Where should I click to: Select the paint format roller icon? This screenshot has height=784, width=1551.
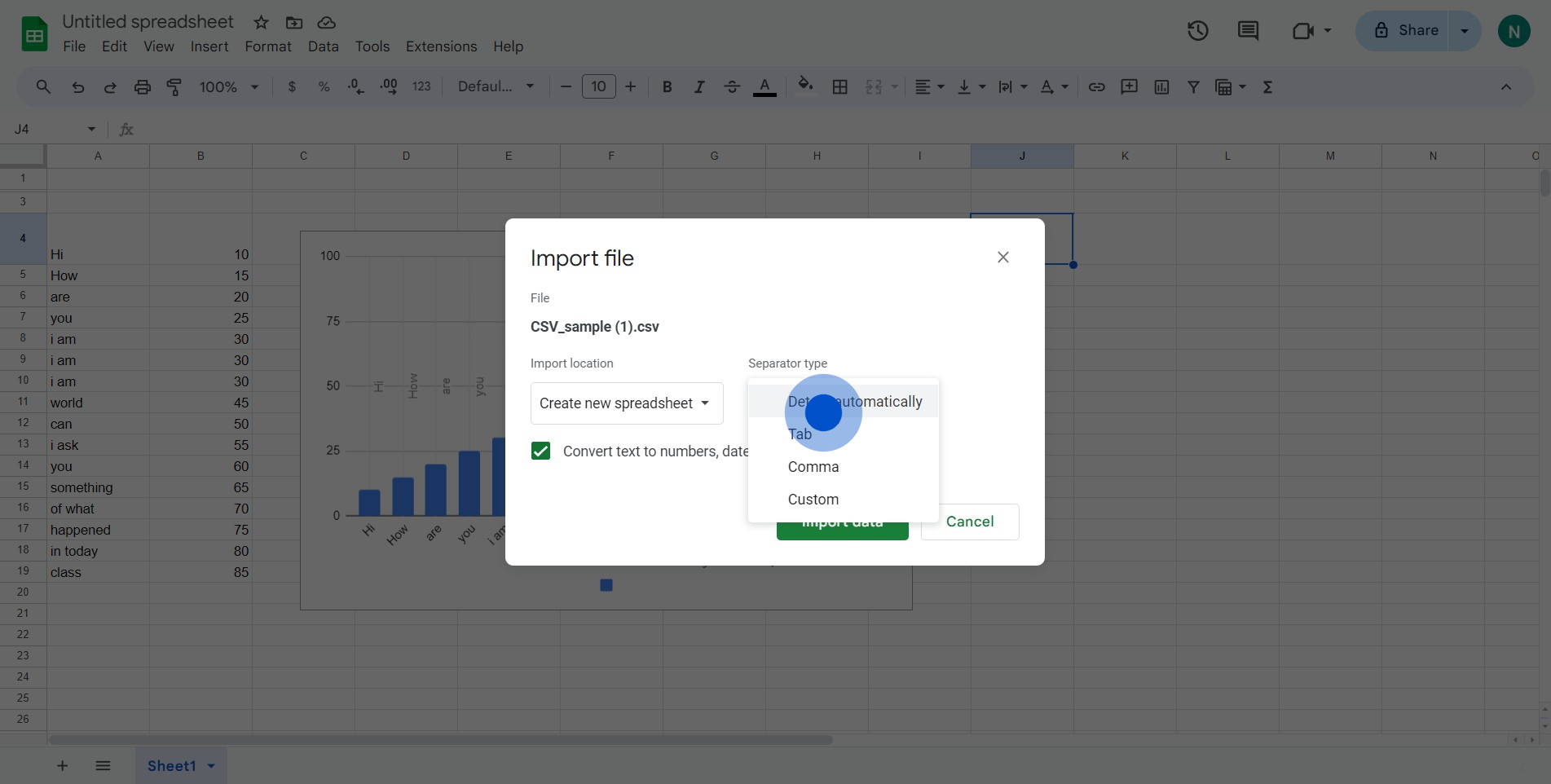[x=174, y=87]
